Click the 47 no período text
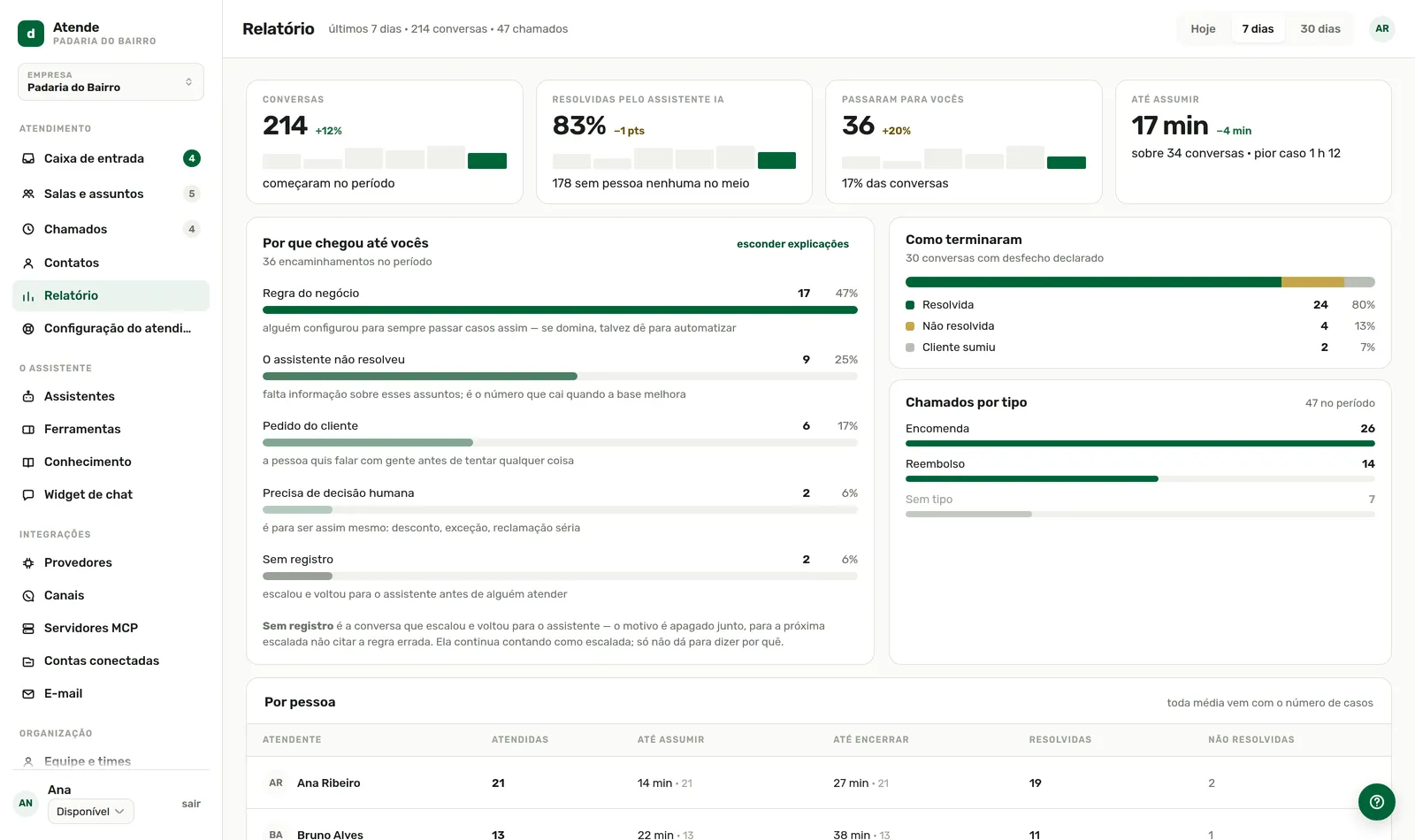This screenshot has width=1415, height=840. coord(1340,403)
